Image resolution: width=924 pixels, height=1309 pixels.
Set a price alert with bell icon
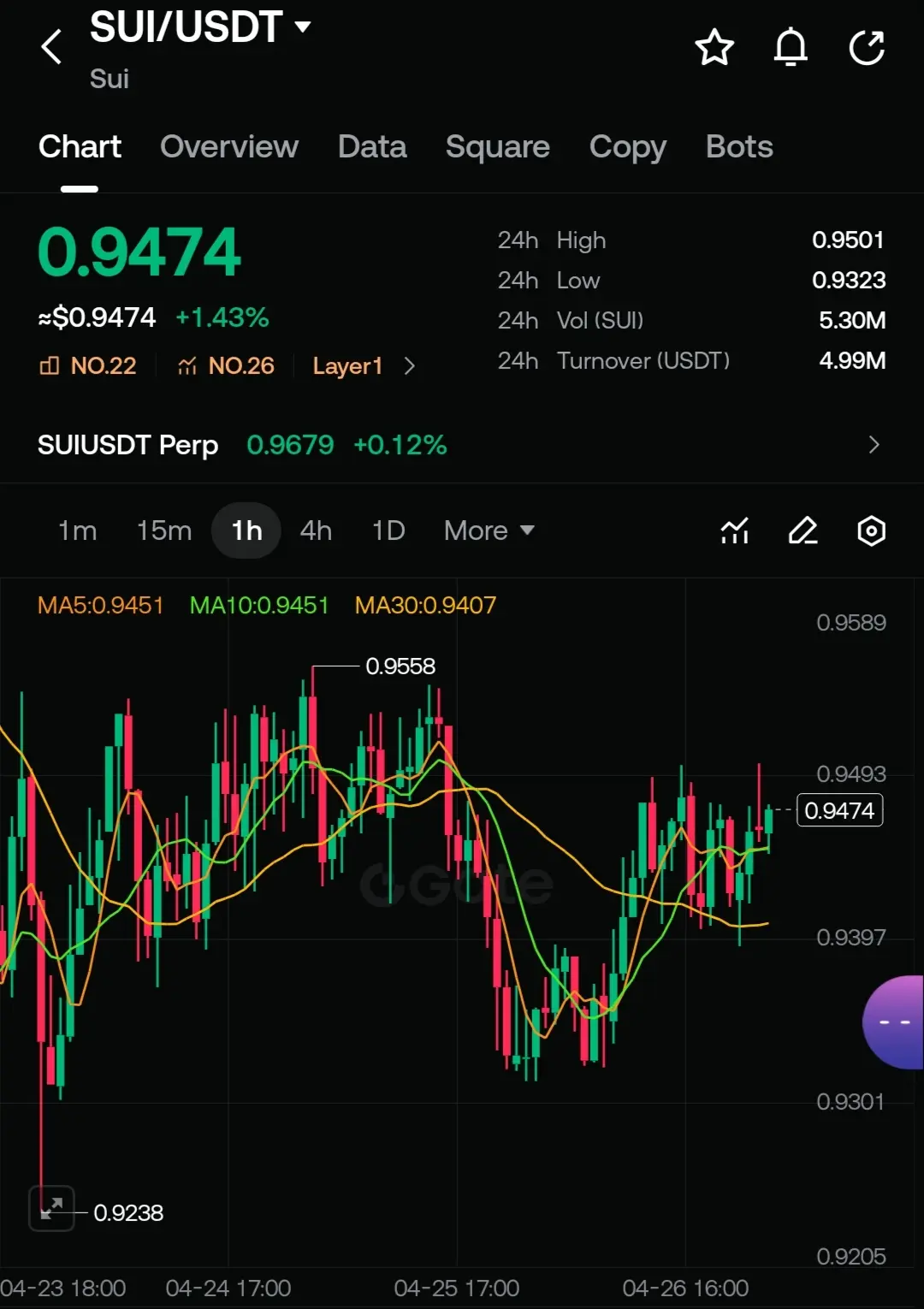tap(791, 47)
